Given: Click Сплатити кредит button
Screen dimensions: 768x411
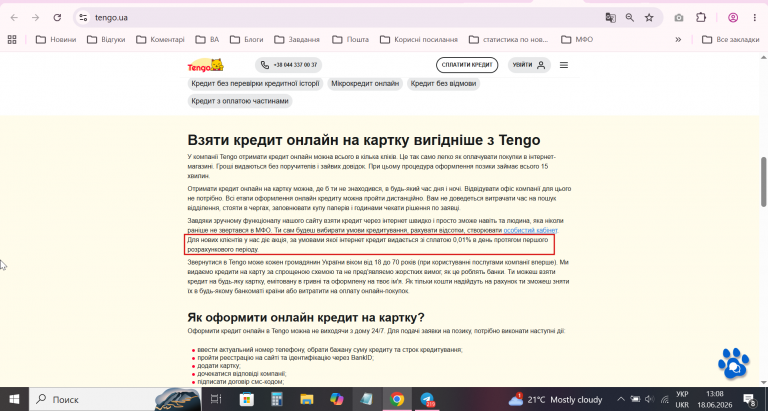Looking at the screenshot, I should 467,65.
